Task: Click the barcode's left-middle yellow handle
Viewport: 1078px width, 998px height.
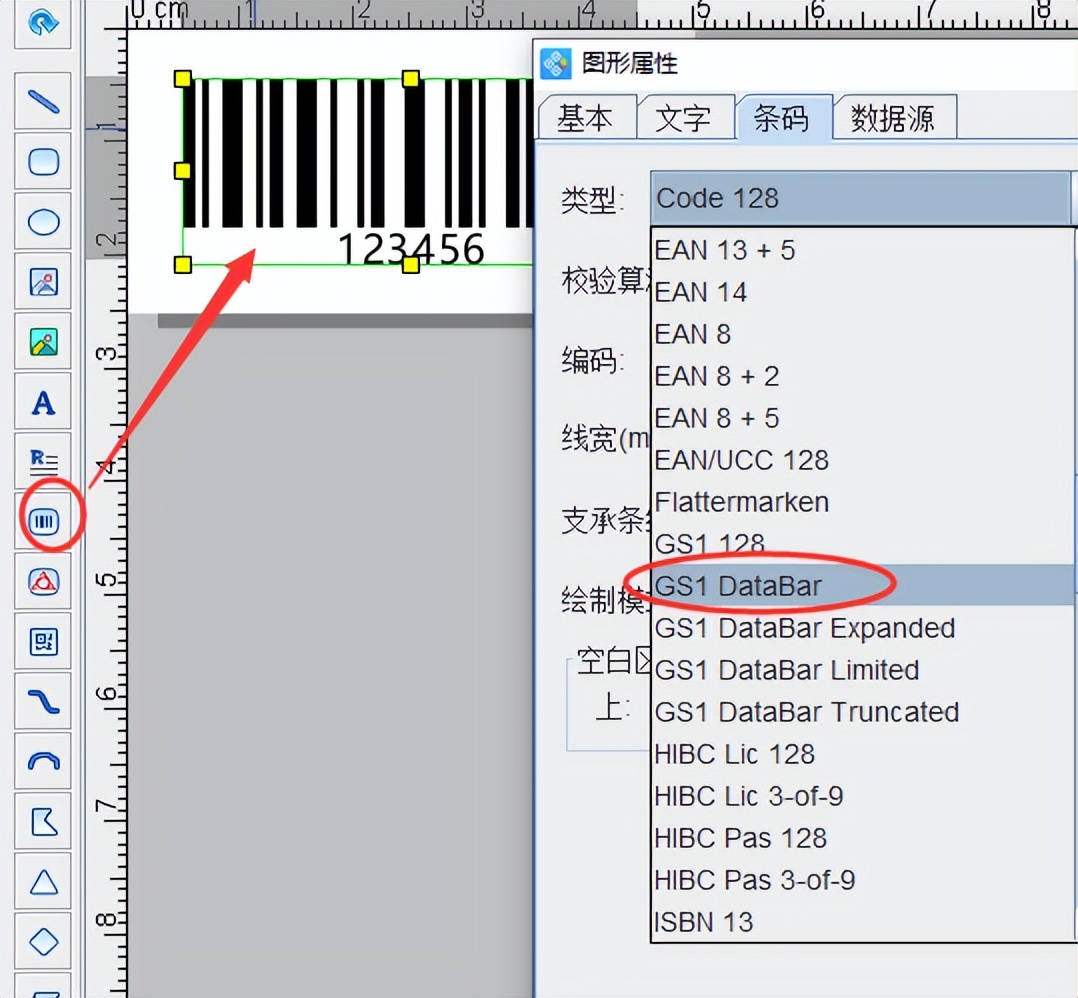Action: (x=183, y=170)
